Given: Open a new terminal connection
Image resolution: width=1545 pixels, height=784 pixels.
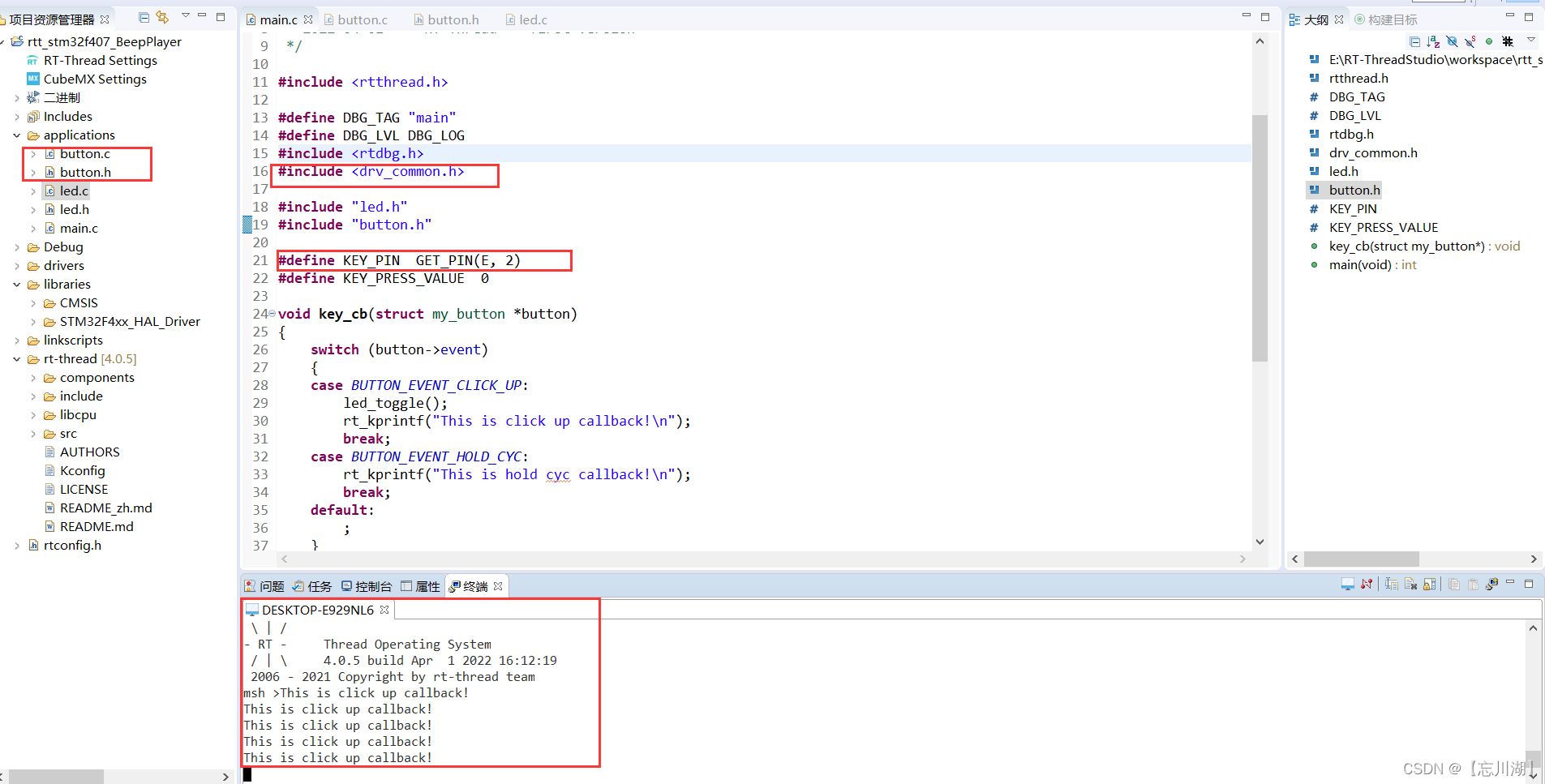Looking at the screenshot, I should [1347, 584].
